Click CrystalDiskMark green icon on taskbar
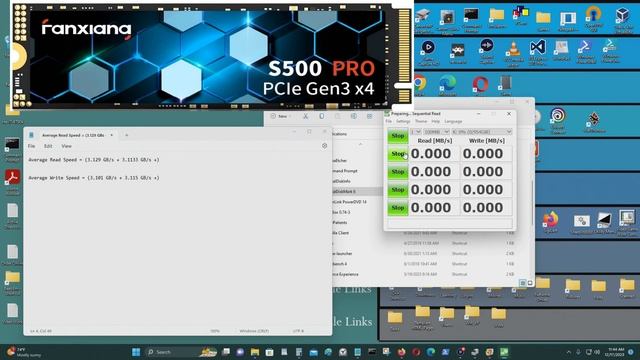The image size is (640, 360). (x=504, y=352)
